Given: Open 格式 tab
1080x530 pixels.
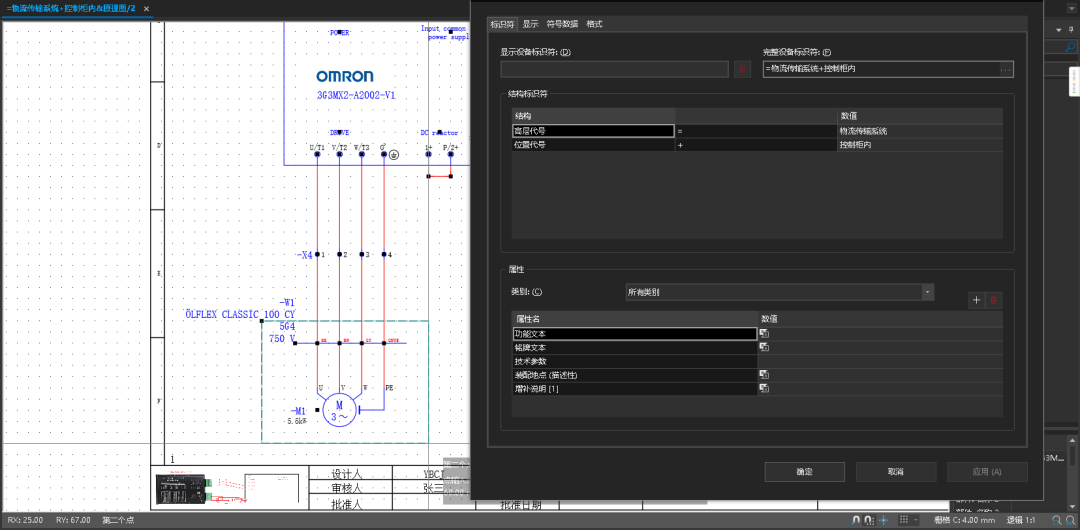Looking at the screenshot, I should point(594,24).
